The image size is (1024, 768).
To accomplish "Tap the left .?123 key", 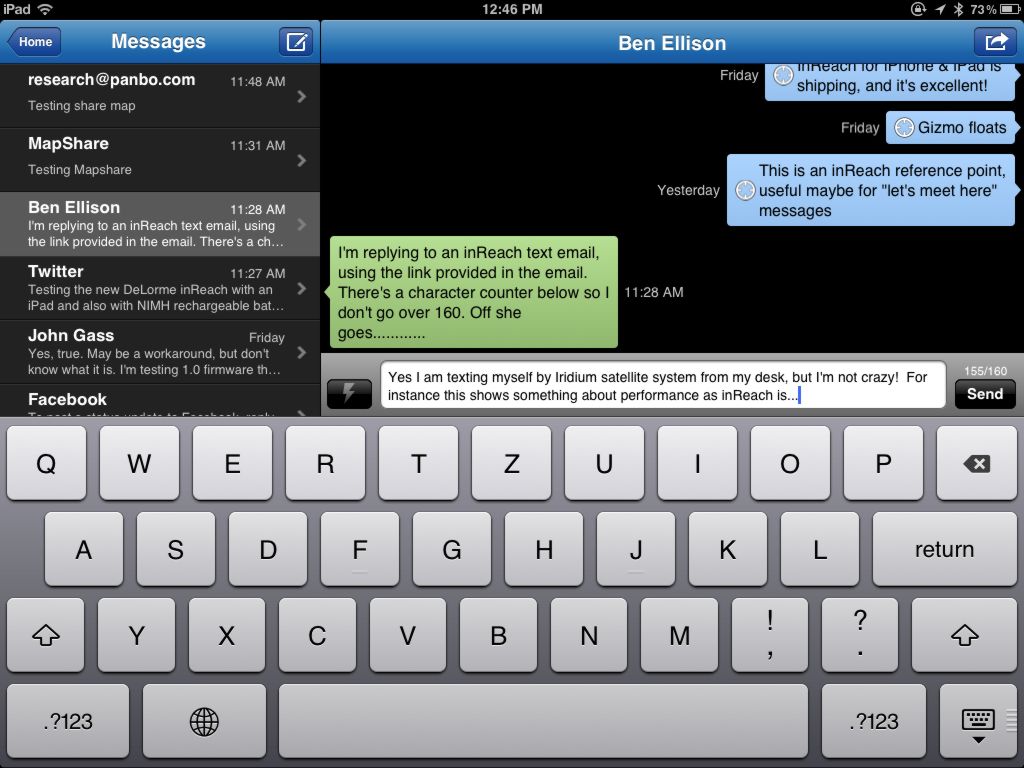I will (68, 722).
